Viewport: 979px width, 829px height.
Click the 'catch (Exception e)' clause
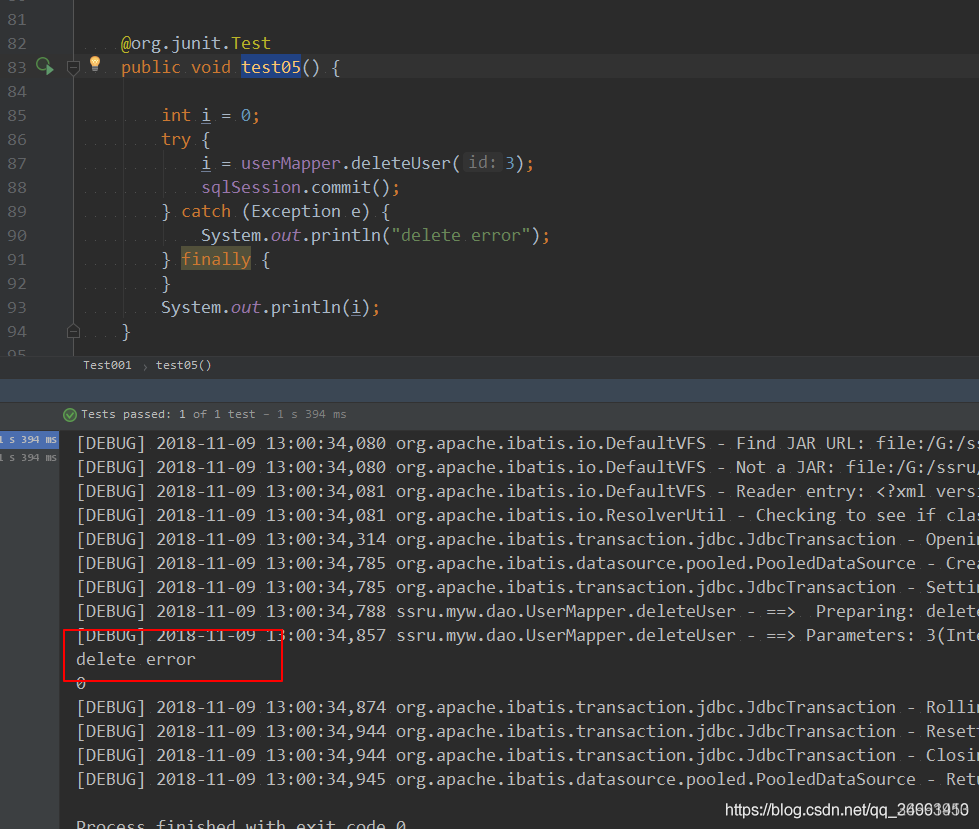275,212
